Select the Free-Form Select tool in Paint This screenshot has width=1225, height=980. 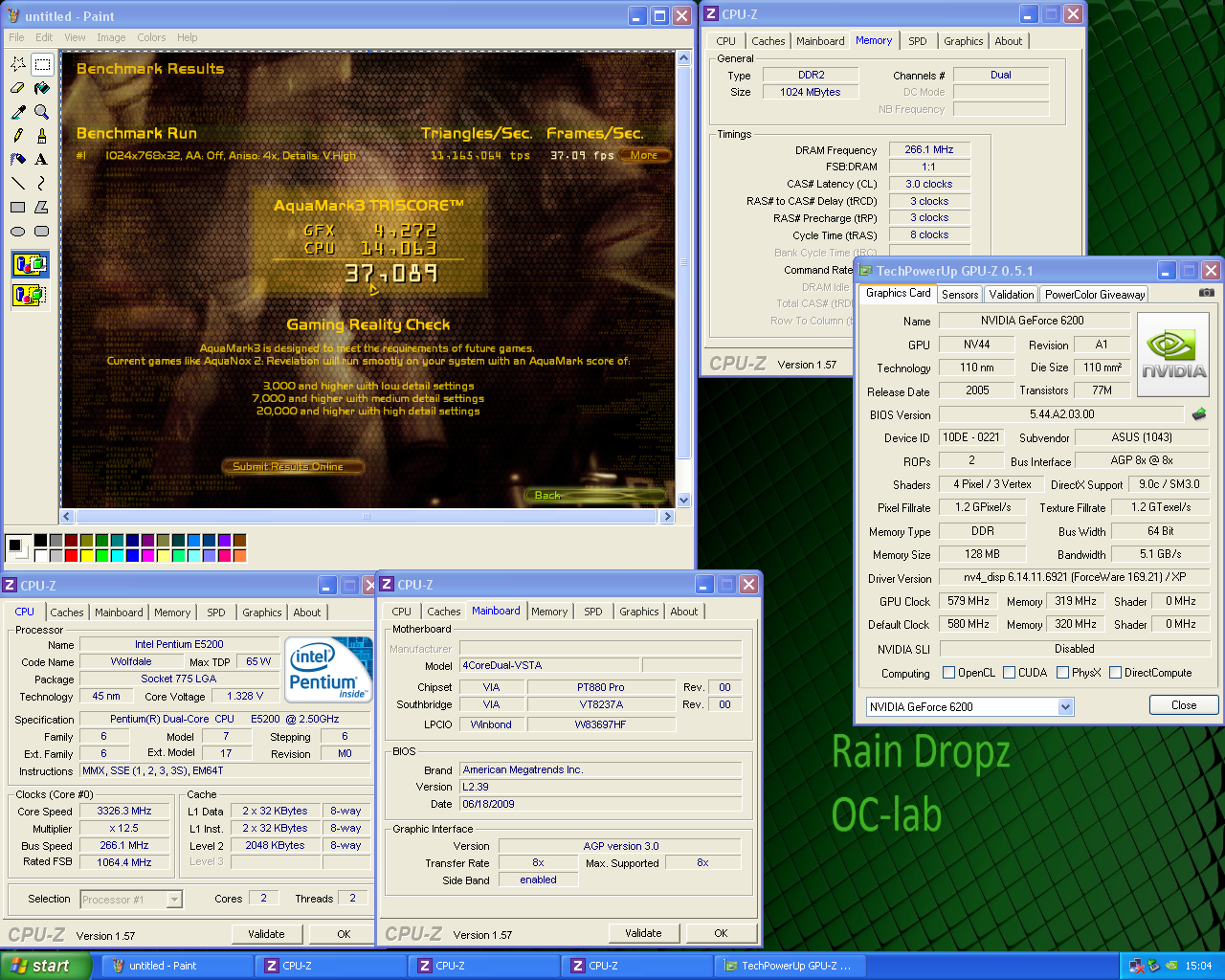pyautogui.click(x=18, y=64)
